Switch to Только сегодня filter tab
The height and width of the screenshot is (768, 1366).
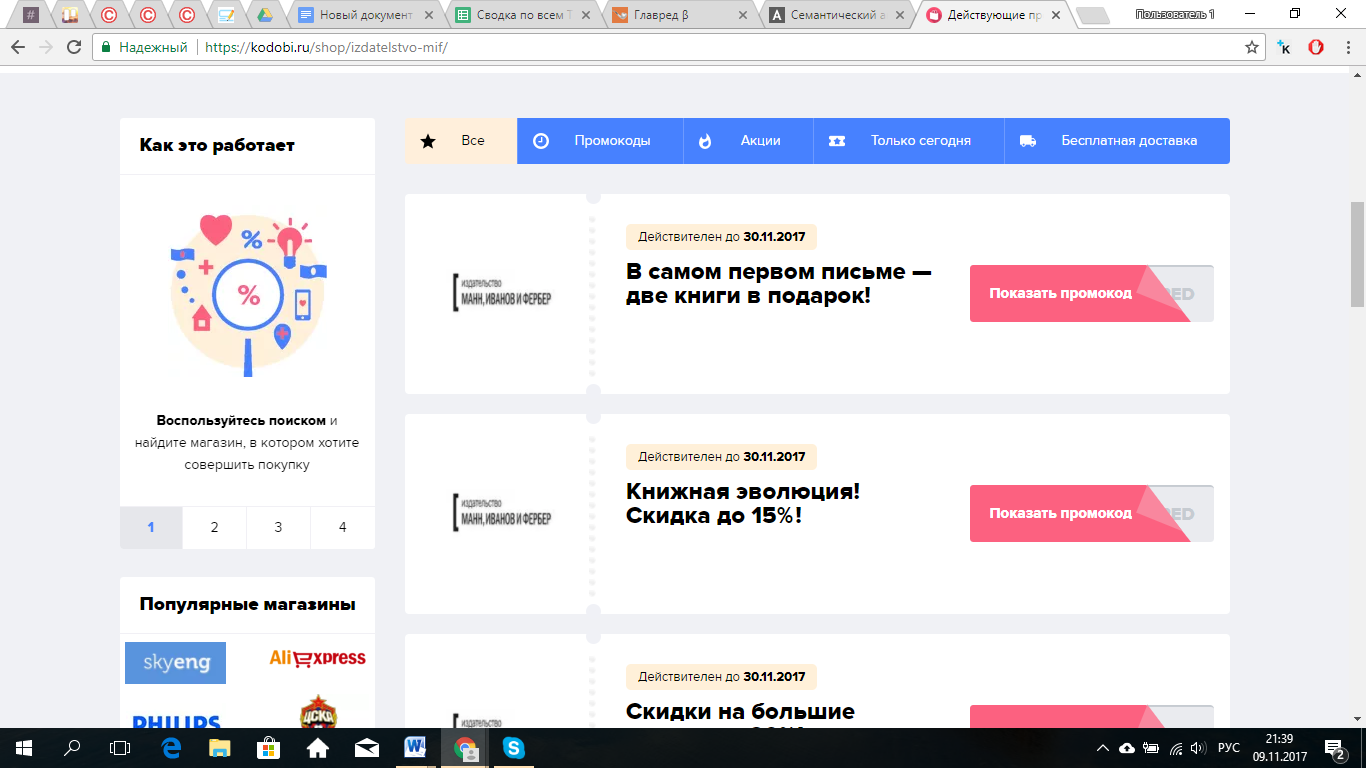pyautogui.click(x=908, y=141)
